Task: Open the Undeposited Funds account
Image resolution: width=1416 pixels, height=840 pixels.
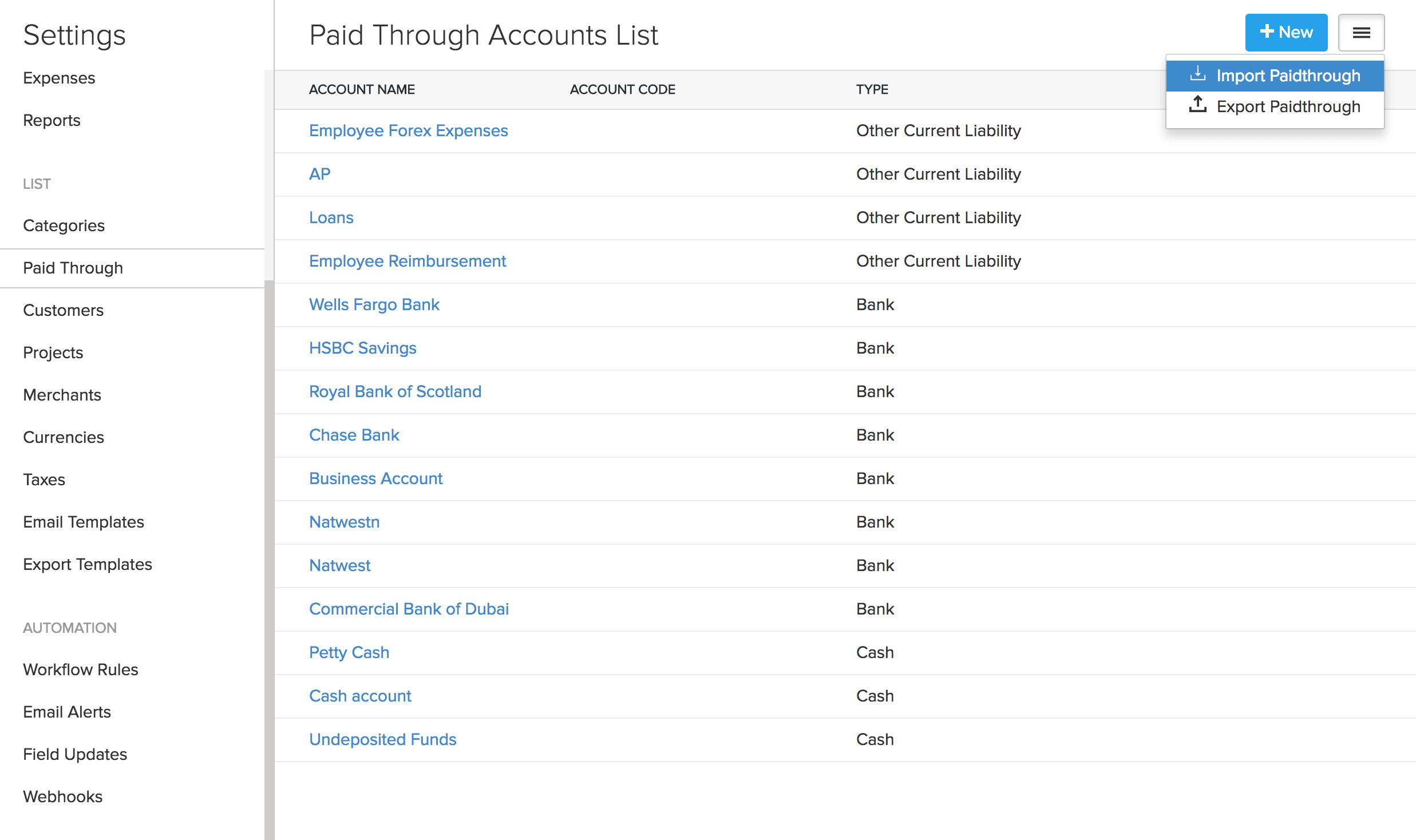Action: [382, 739]
